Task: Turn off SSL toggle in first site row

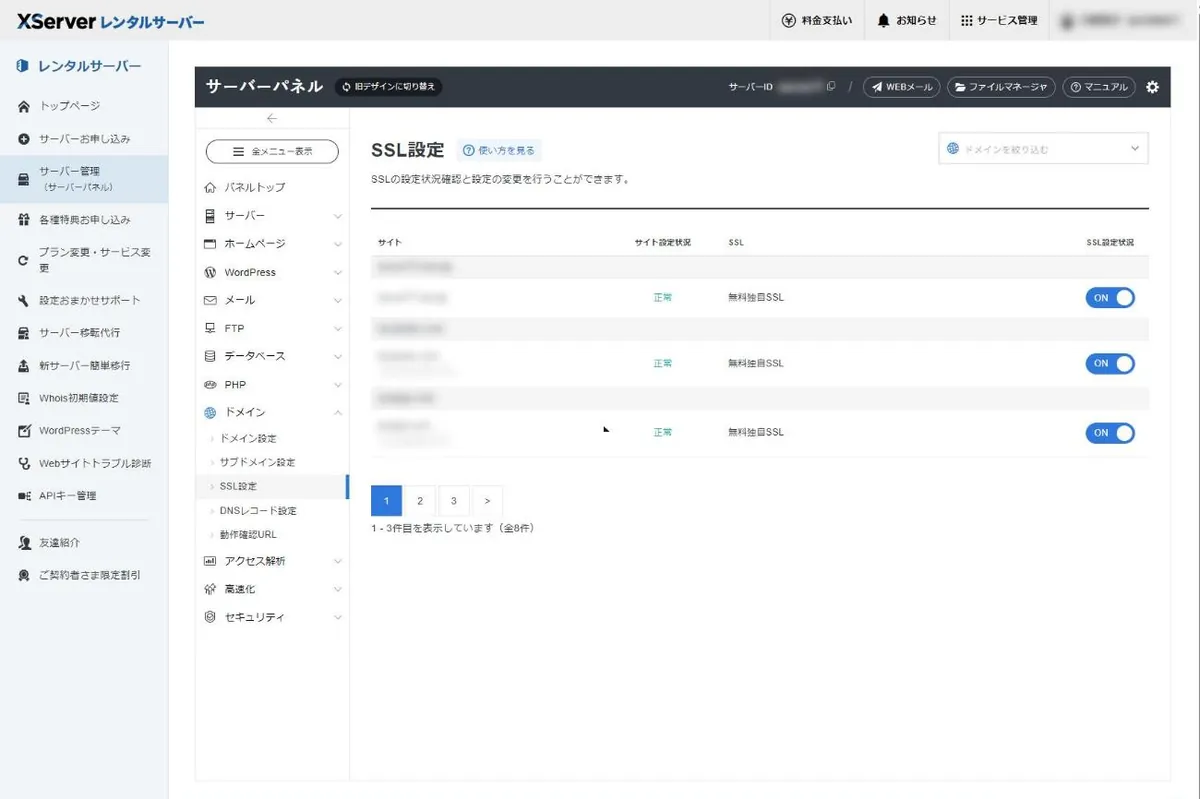Action: point(1110,298)
